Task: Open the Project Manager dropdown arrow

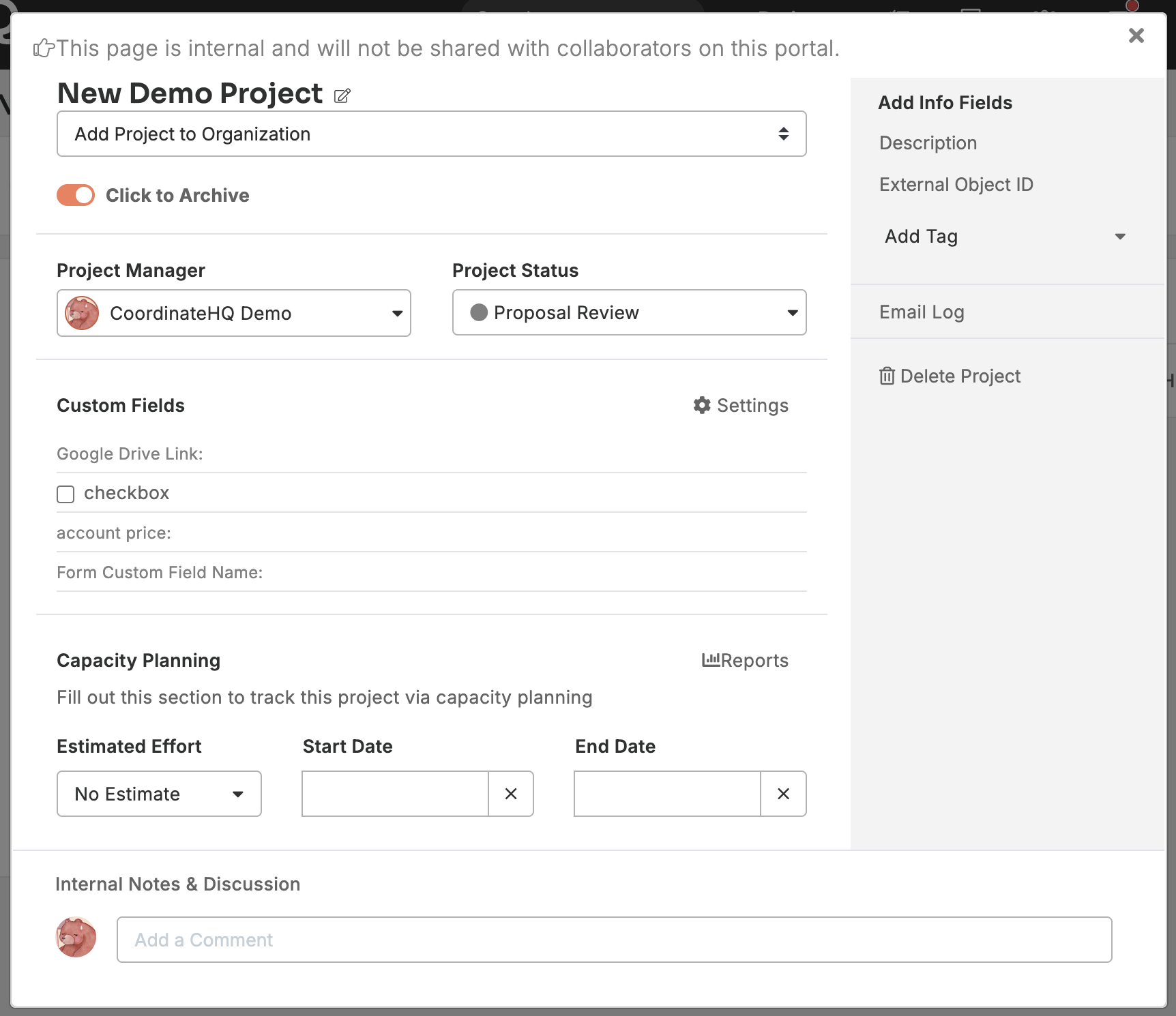Action: pos(397,314)
